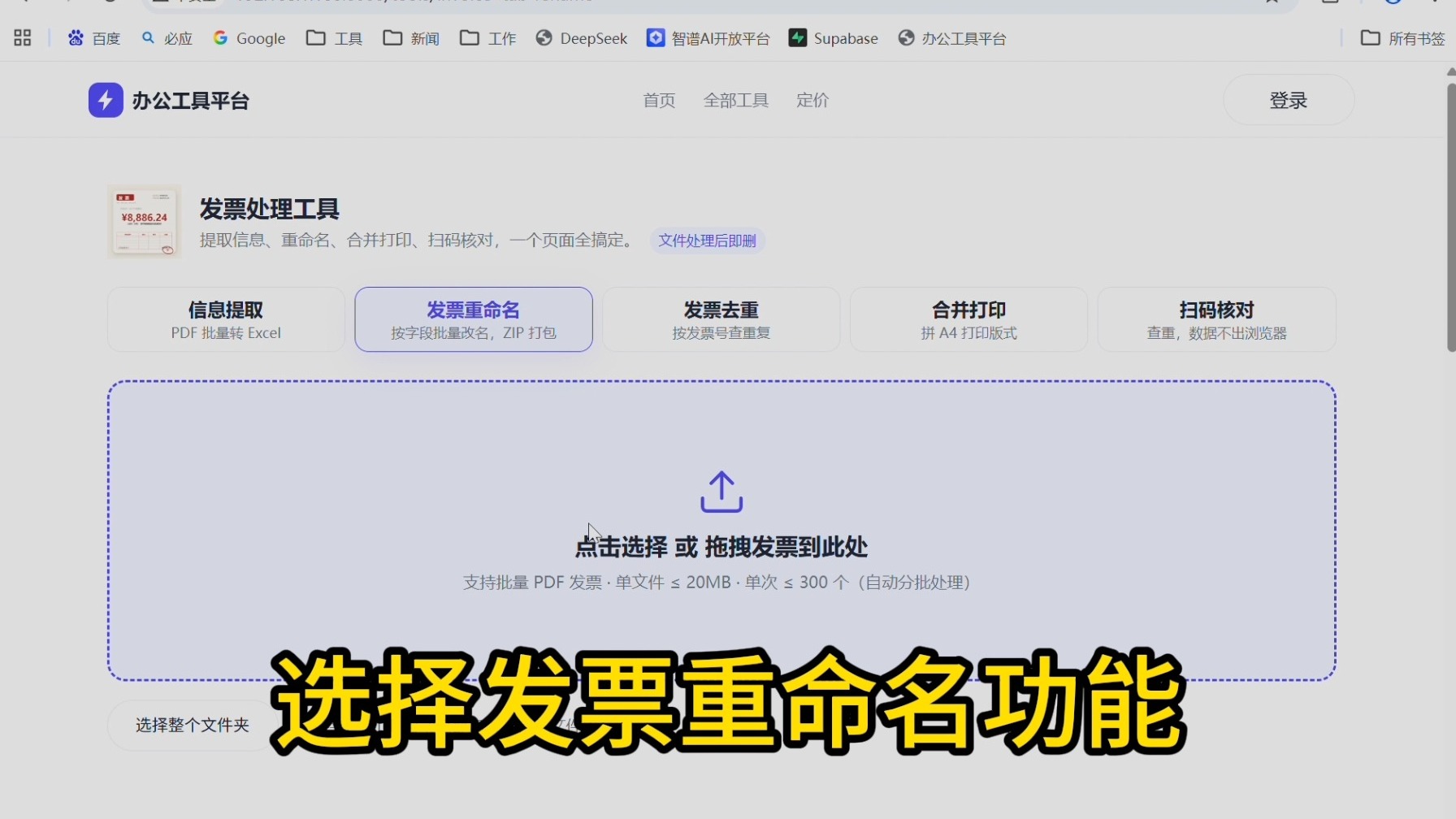
Task: Open the 智谱AI开放平台 bookmark
Action: coord(708,38)
